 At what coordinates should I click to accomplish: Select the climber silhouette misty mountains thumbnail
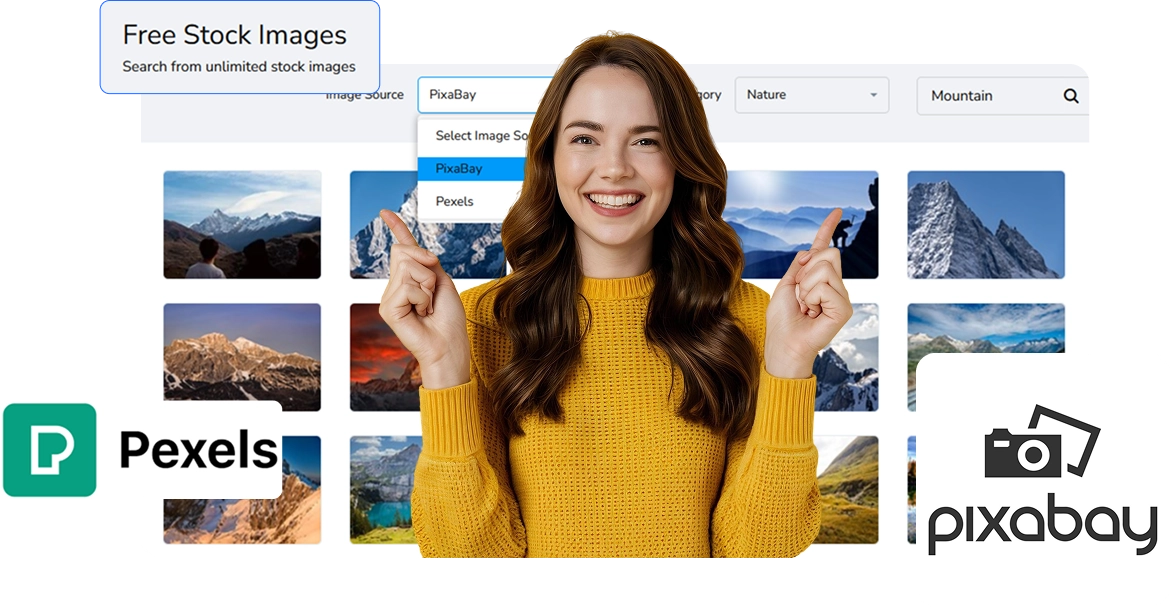click(x=802, y=225)
